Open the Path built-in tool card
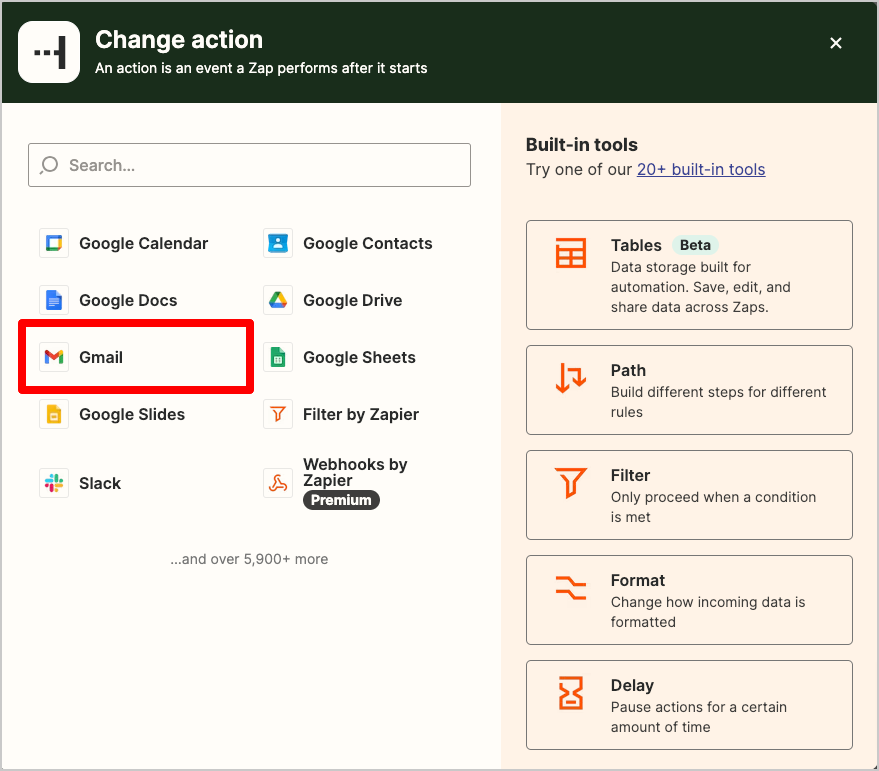The width and height of the screenshot is (879, 771). pos(689,390)
